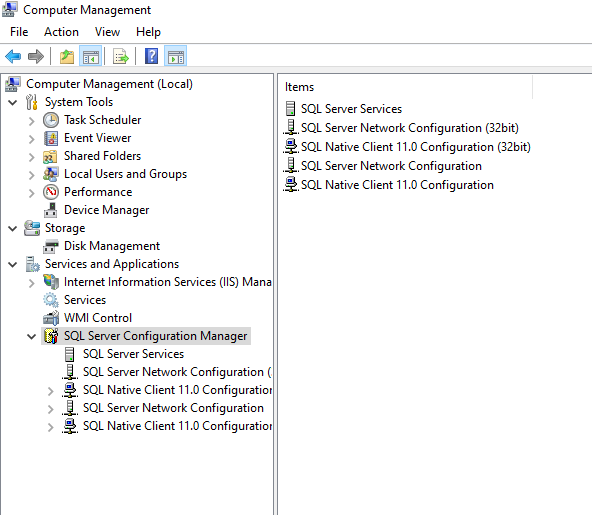Select Disk Management in the tree
The width and height of the screenshot is (592, 515).
pyautogui.click(x=112, y=246)
